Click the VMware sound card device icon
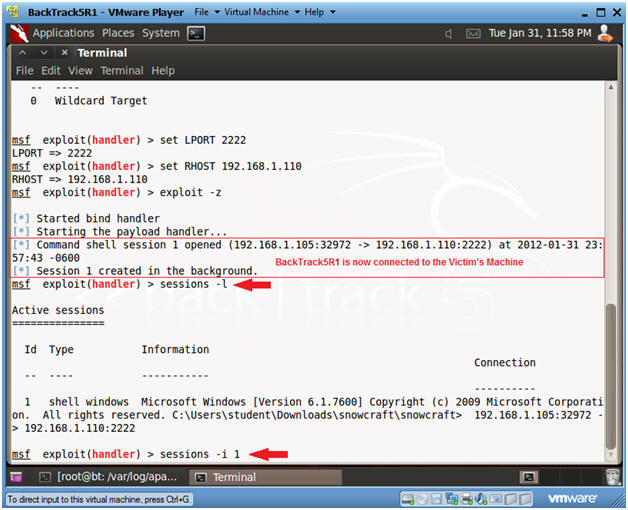This screenshot has height=510, width=628. coord(480,499)
